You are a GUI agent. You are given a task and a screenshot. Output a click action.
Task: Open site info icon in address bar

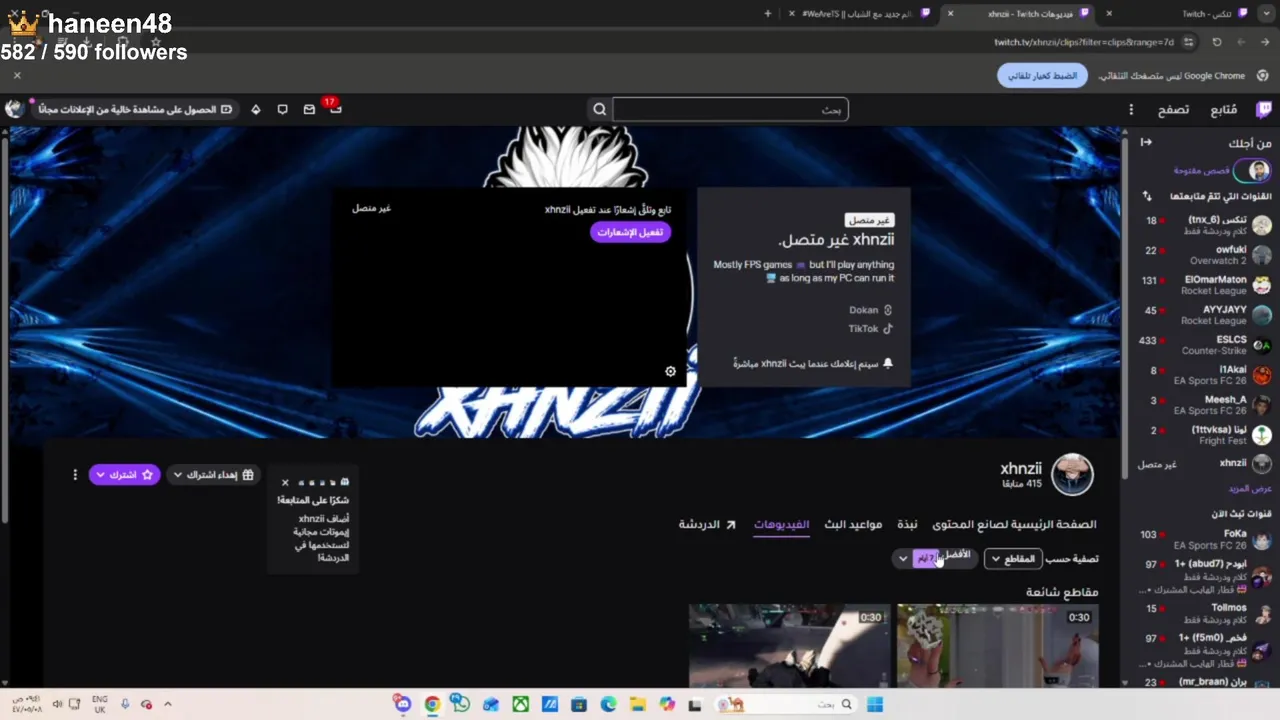[1188, 42]
